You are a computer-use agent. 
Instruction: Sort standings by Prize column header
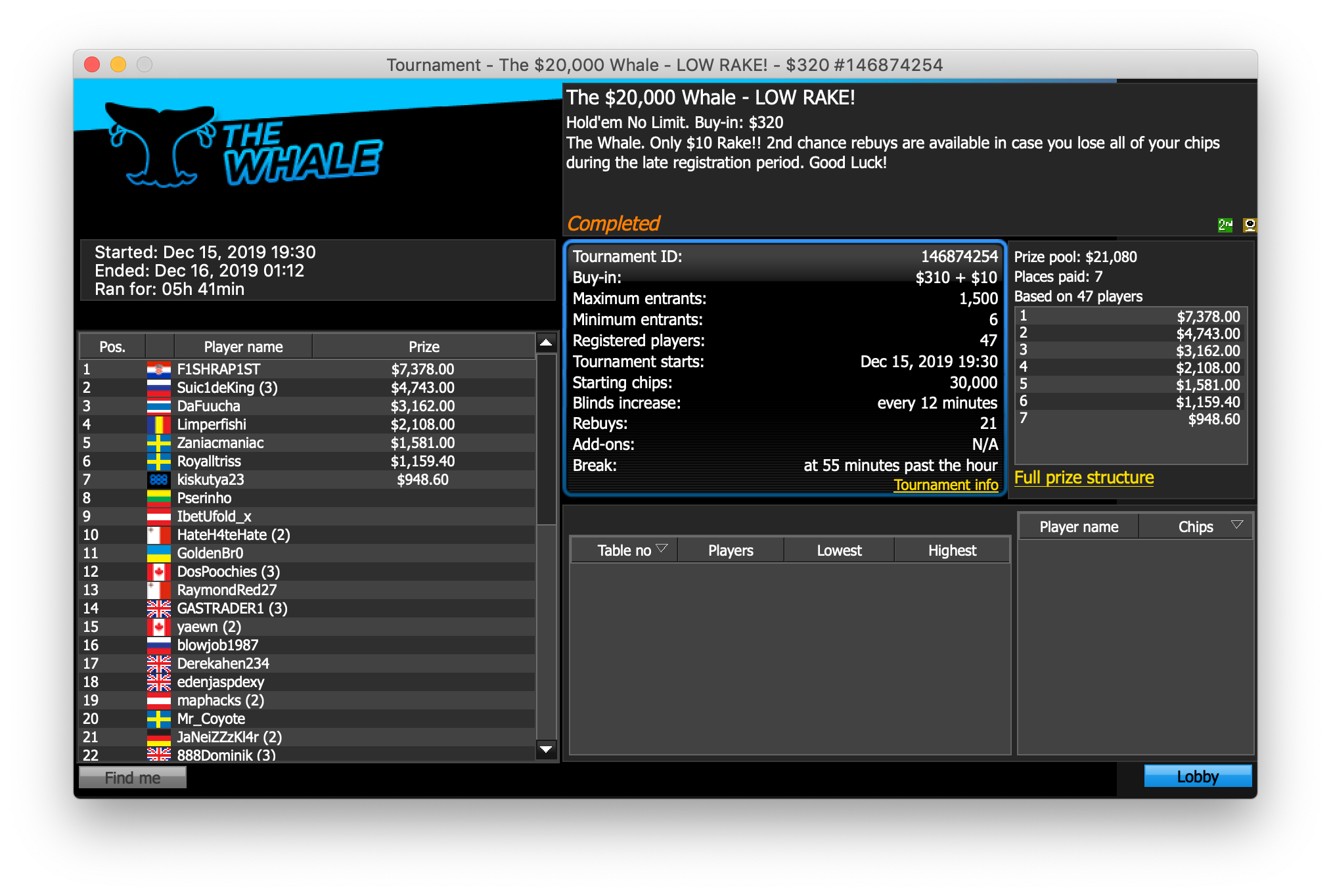coord(424,347)
